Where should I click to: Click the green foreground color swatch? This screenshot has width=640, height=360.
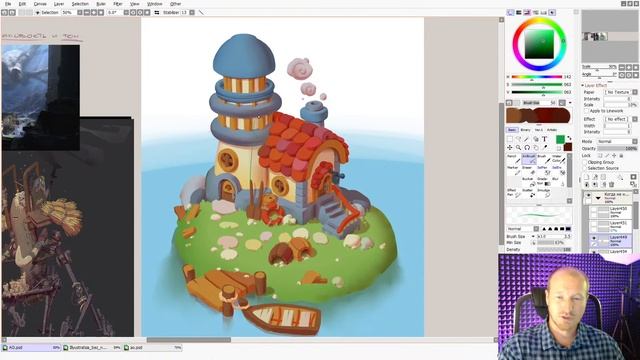point(560,139)
